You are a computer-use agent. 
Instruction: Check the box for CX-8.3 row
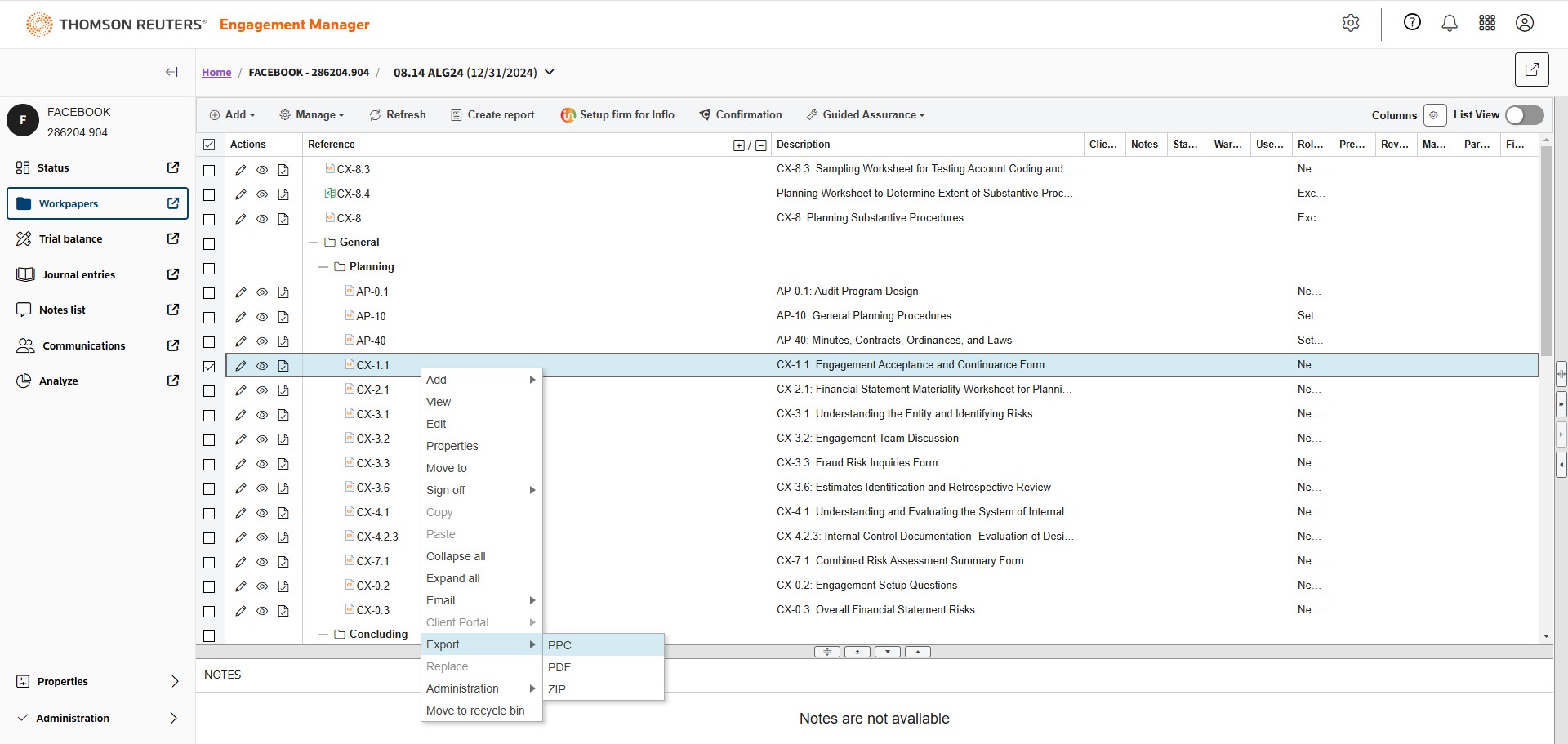[x=209, y=171]
